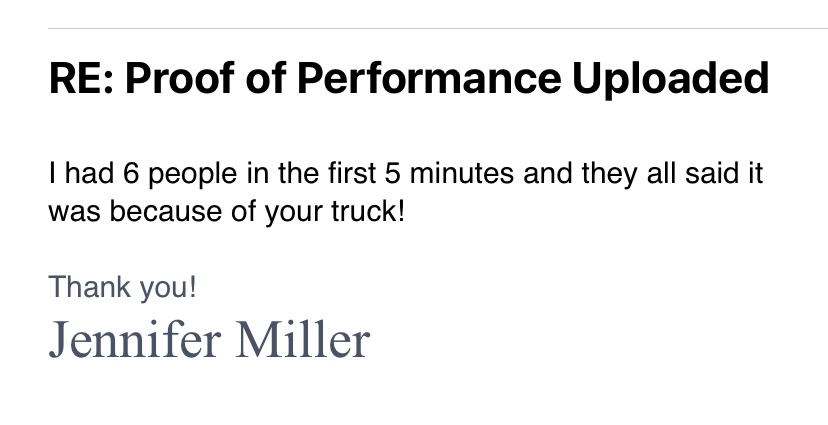The image size is (828, 425).
Task: Click the word "Performance" in the heading
Action: point(428,78)
